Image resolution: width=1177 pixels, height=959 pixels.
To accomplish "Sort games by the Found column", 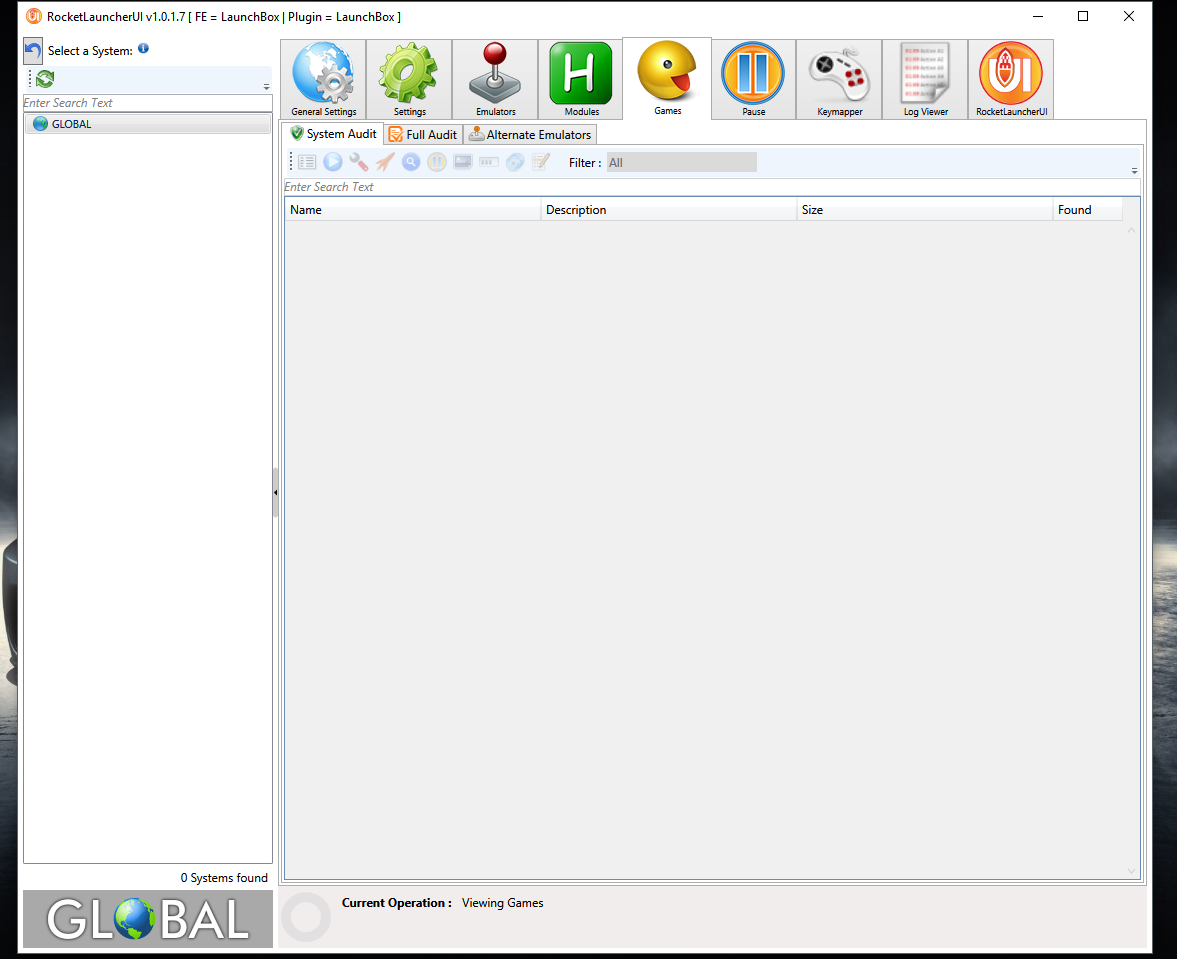I will [x=1088, y=210].
